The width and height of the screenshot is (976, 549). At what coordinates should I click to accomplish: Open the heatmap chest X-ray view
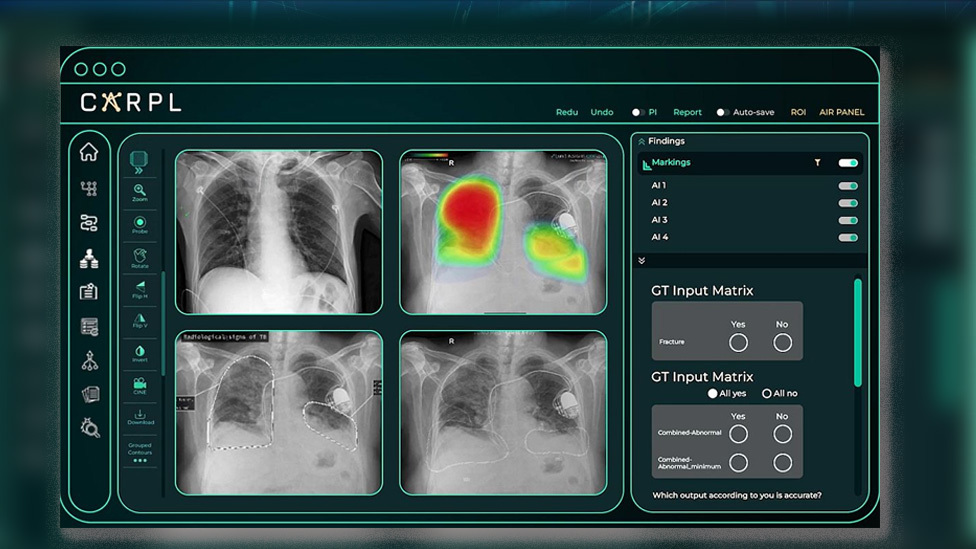click(x=503, y=232)
